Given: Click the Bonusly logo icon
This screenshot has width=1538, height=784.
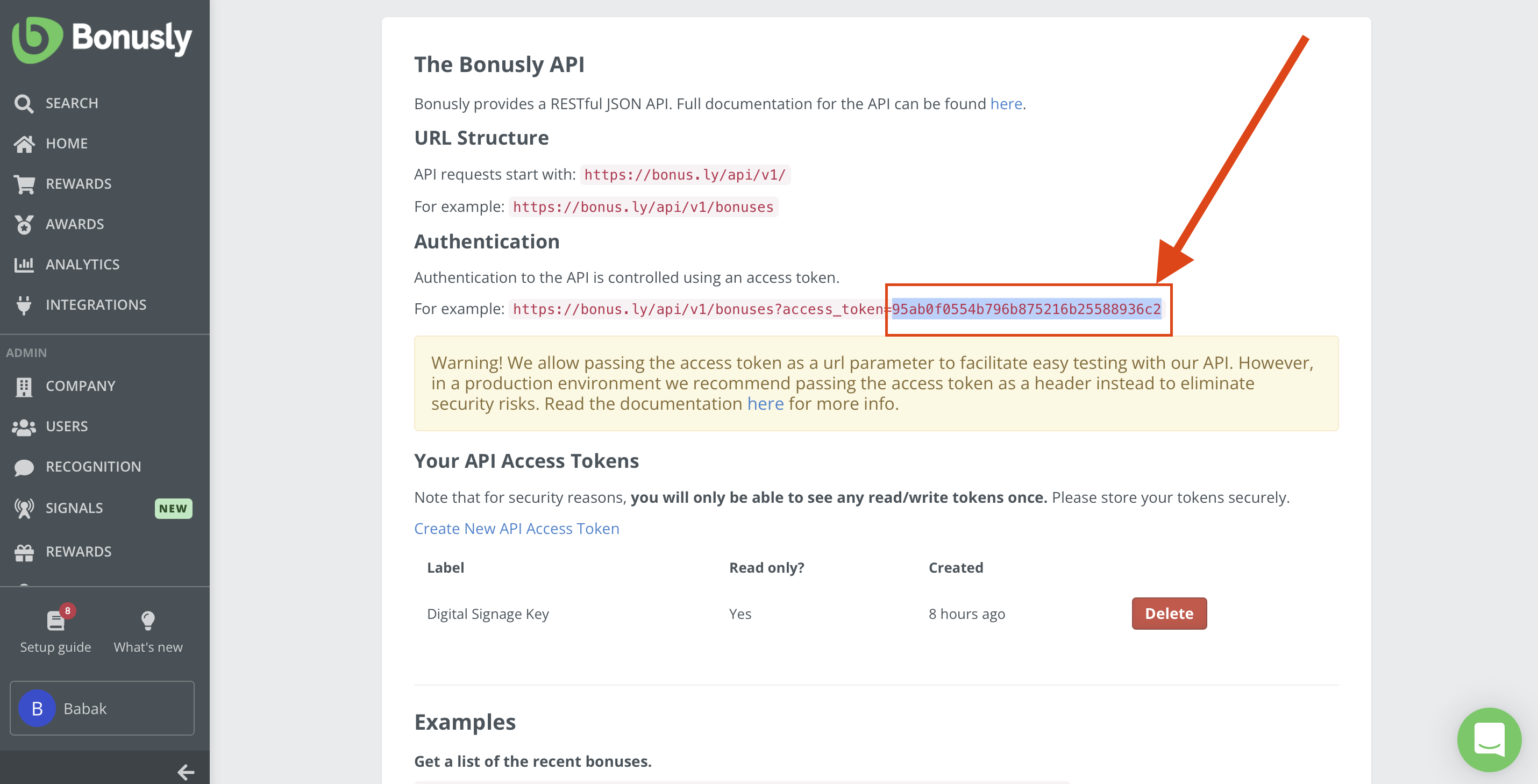Looking at the screenshot, I should click(37, 39).
